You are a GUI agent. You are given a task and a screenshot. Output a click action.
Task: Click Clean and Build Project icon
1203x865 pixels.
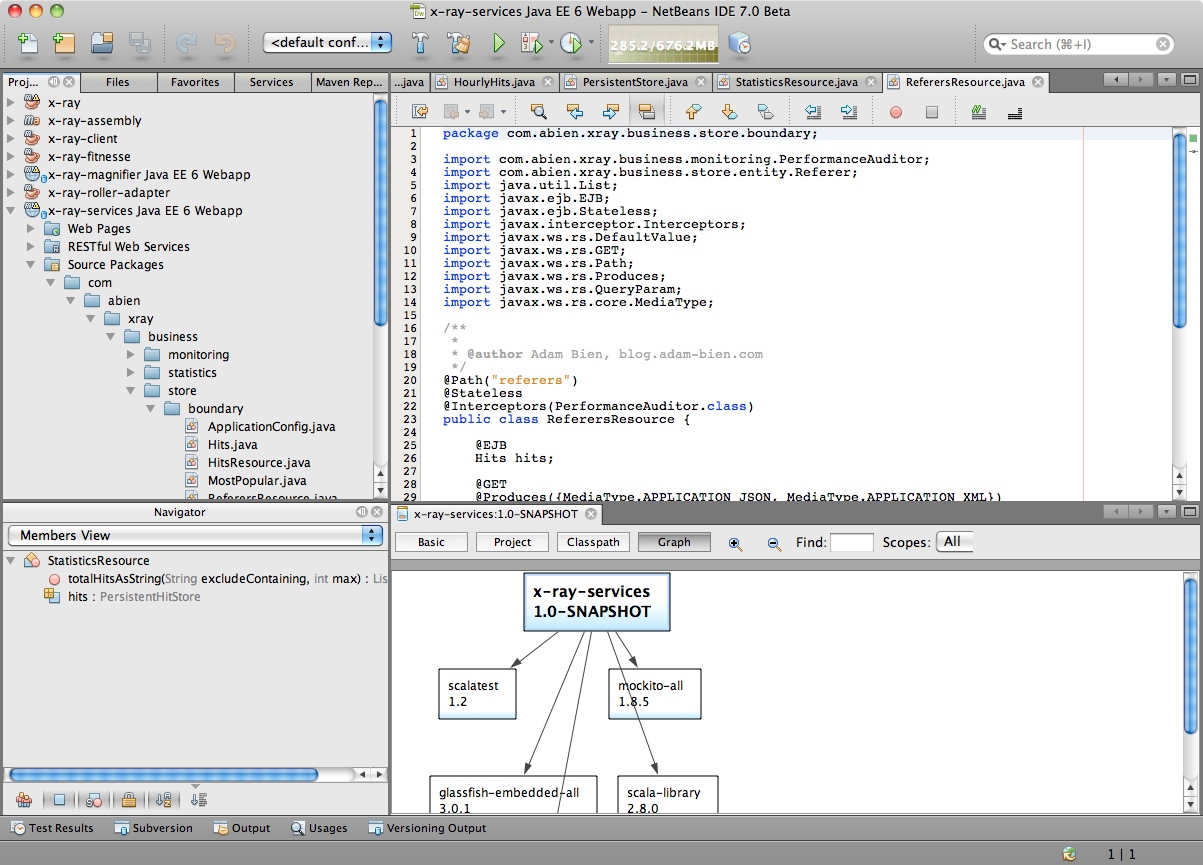click(x=459, y=43)
